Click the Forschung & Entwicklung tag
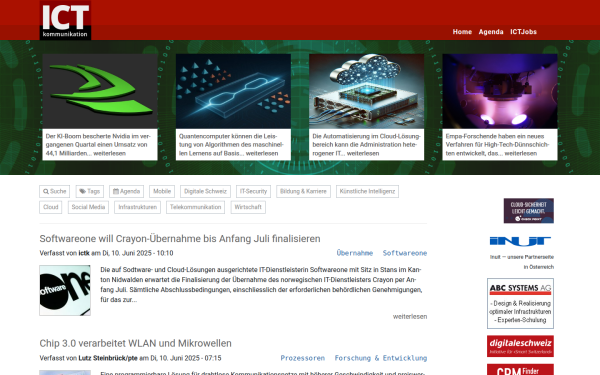 pyautogui.click(x=381, y=358)
